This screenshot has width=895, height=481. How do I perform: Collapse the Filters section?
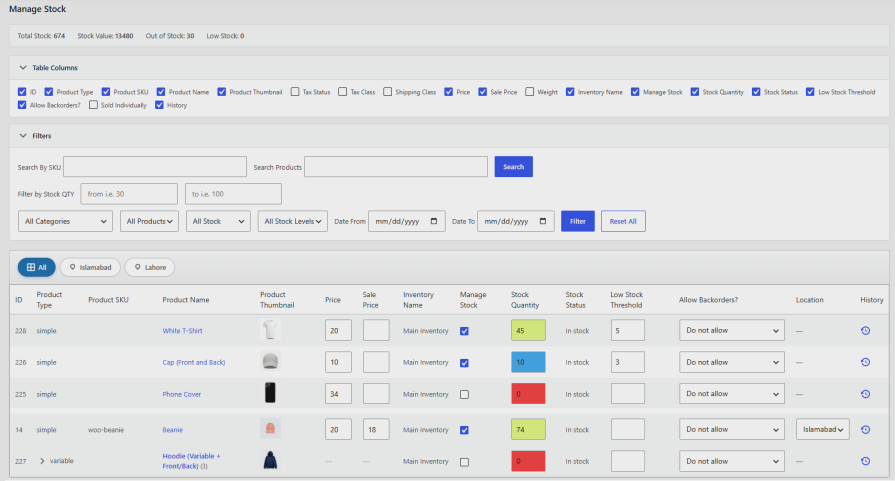click(x=23, y=136)
